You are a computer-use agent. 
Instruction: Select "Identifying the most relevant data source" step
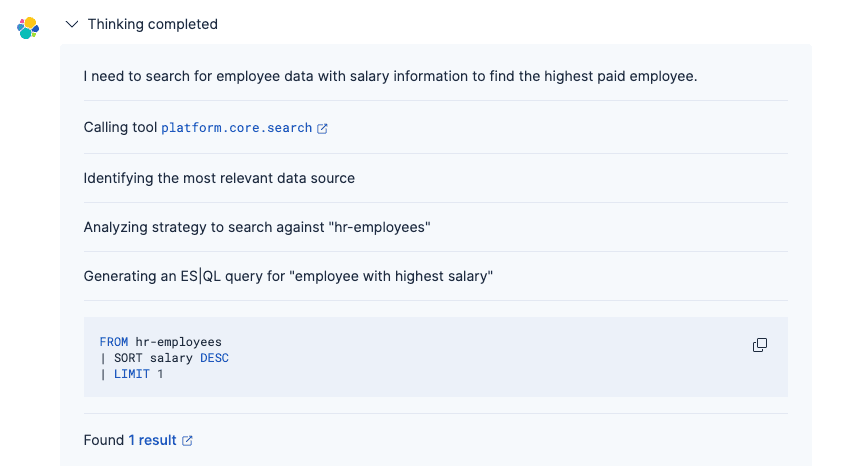(219, 178)
